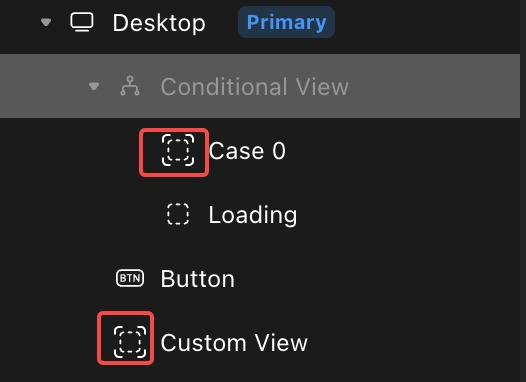Select the Loading layer name
This screenshot has height=382, width=526.
pos(253,215)
